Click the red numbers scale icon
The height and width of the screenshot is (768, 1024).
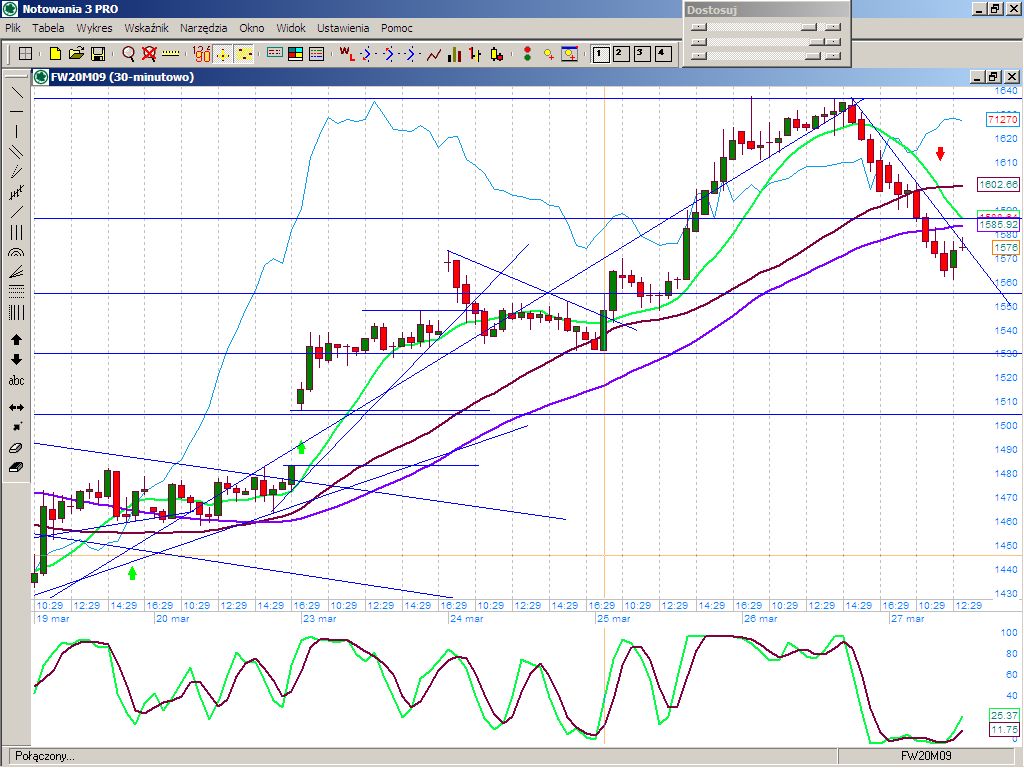pos(202,54)
